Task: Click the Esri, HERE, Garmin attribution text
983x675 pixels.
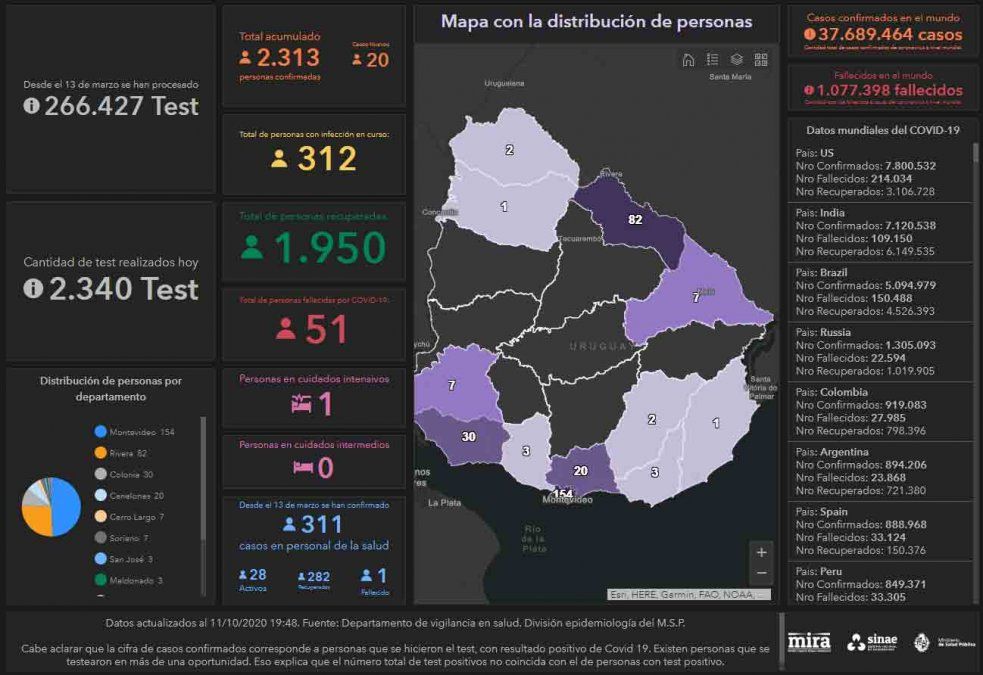Action: click(x=690, y=595)
